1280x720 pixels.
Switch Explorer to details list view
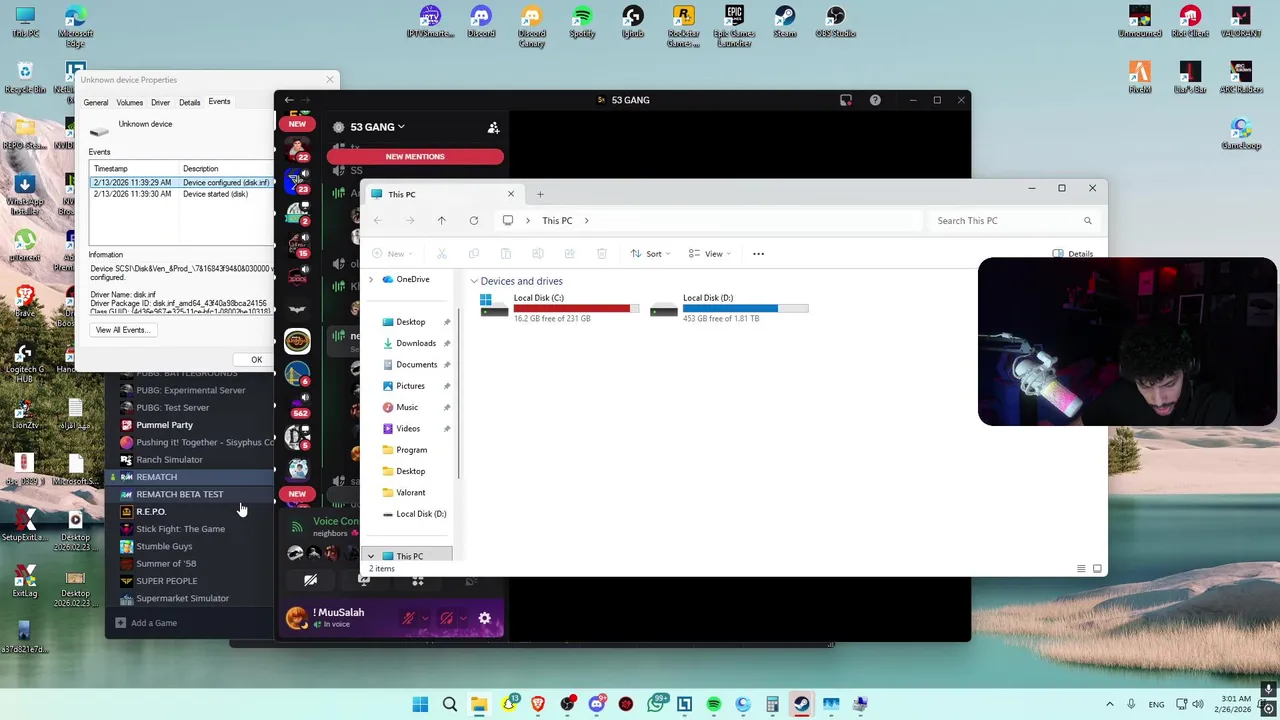pyautogui.click(x=1081, y=569)
